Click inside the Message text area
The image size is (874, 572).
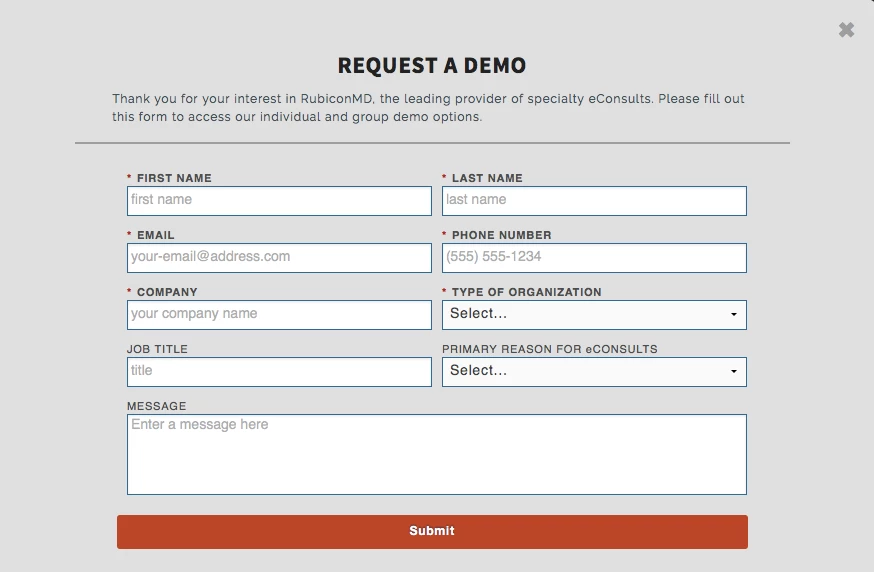pyautogui.click(x=437, y=454)
